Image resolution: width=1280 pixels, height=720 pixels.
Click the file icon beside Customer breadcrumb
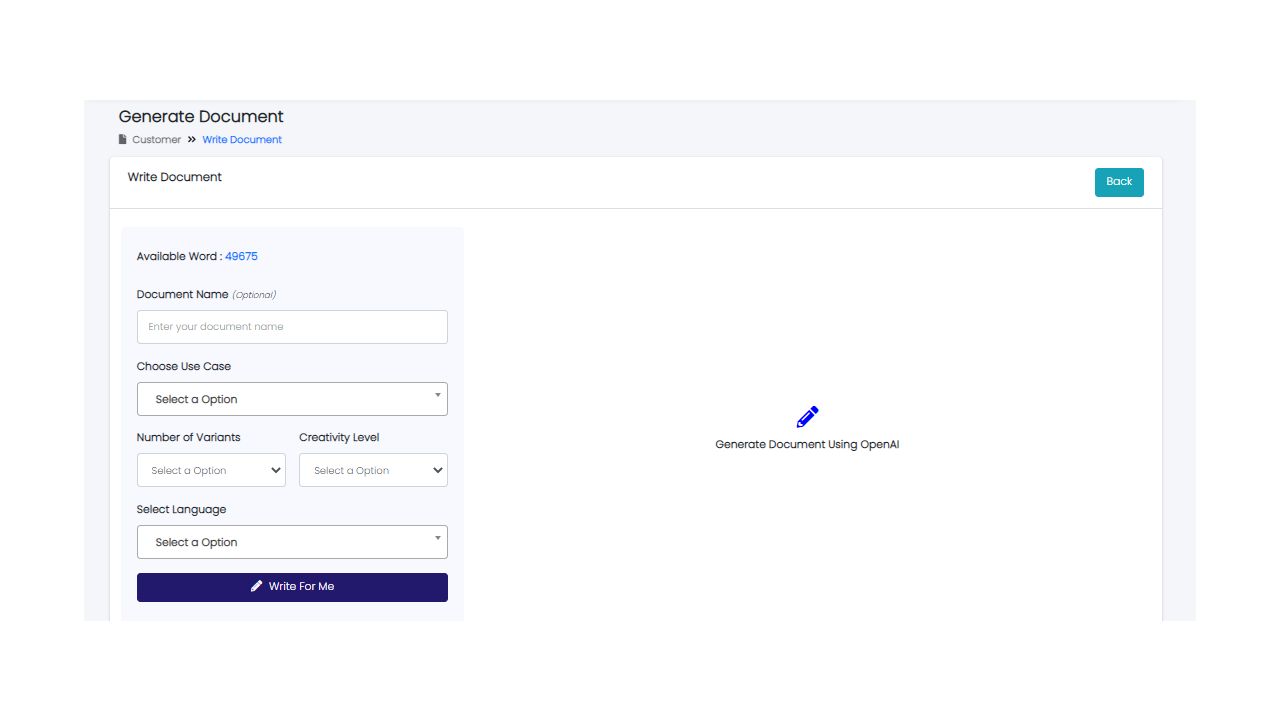pyautogui.click(x=123, y=139)
